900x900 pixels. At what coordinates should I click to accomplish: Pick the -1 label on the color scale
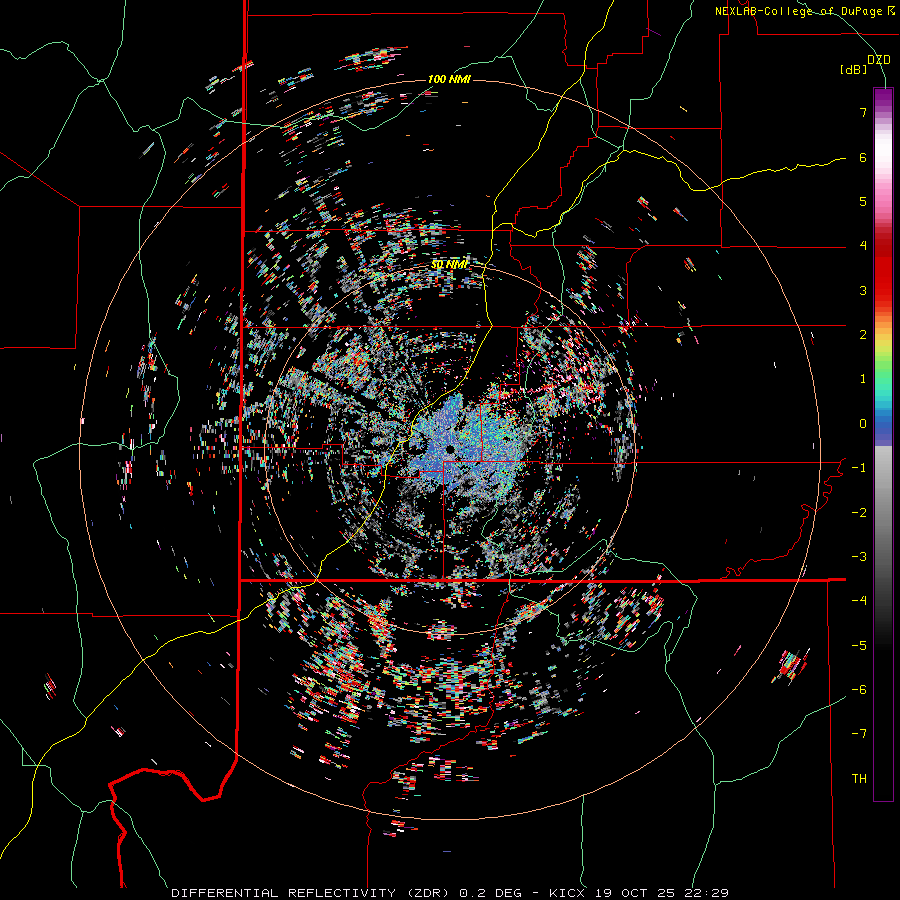click(x=859, y=468)
